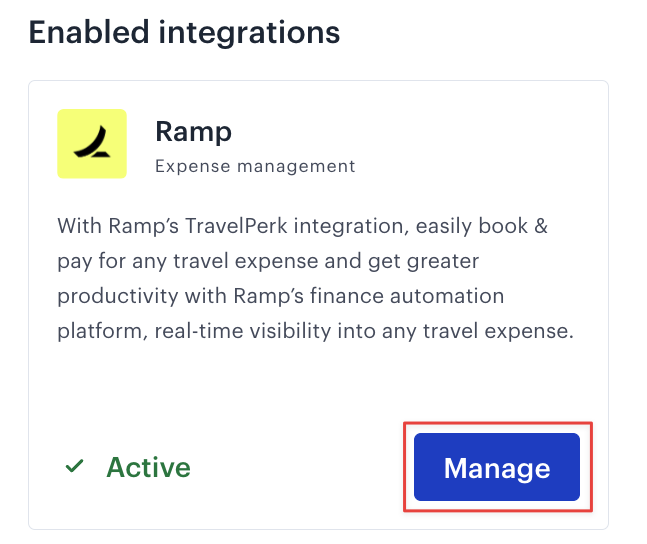Click the word TravelPerk in the description

click(x=236, y=226)
